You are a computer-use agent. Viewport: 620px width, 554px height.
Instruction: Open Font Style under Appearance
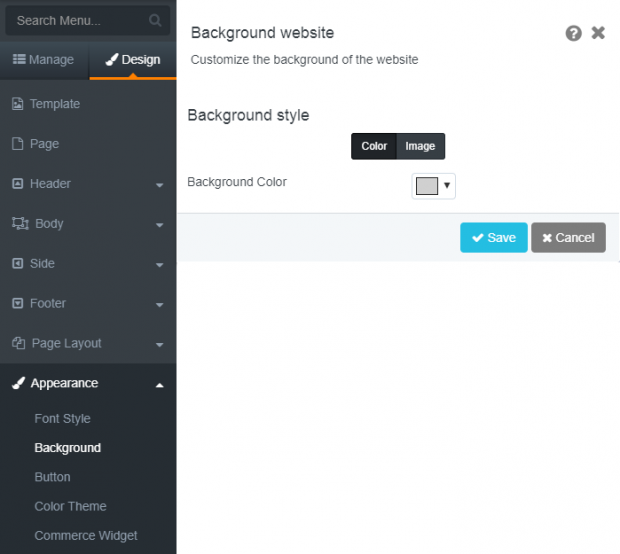click(62, 418)
